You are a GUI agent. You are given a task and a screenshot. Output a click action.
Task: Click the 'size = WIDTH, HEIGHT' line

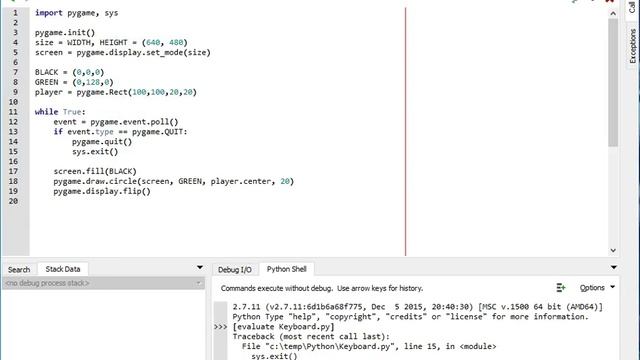pos(111,42)
